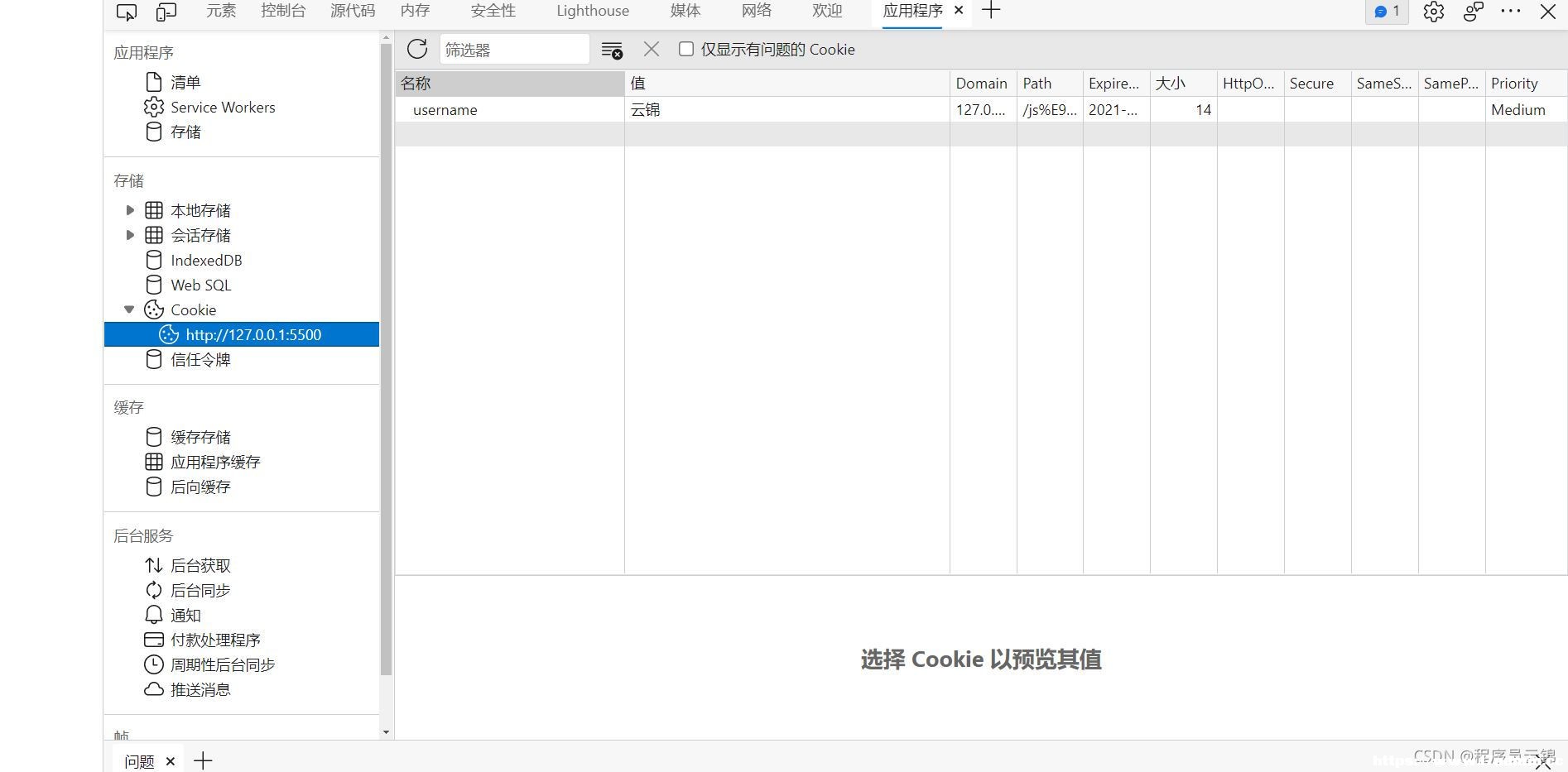This screenshot has width=1568, height=772.
Task: Switch to the 媒体 tab
Action: point(685,11)
